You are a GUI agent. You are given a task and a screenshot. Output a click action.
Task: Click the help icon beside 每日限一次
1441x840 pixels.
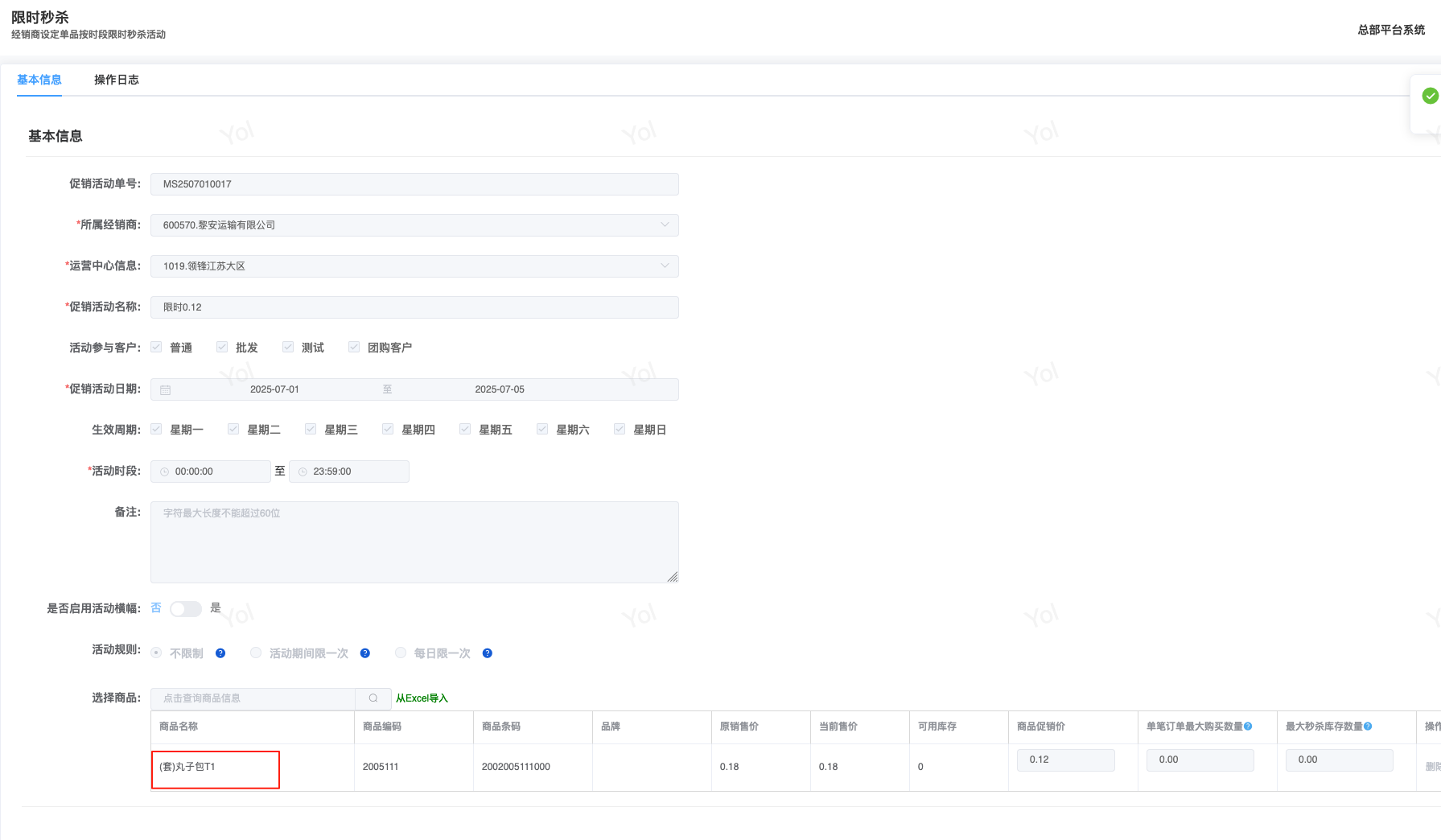(488, 653)
